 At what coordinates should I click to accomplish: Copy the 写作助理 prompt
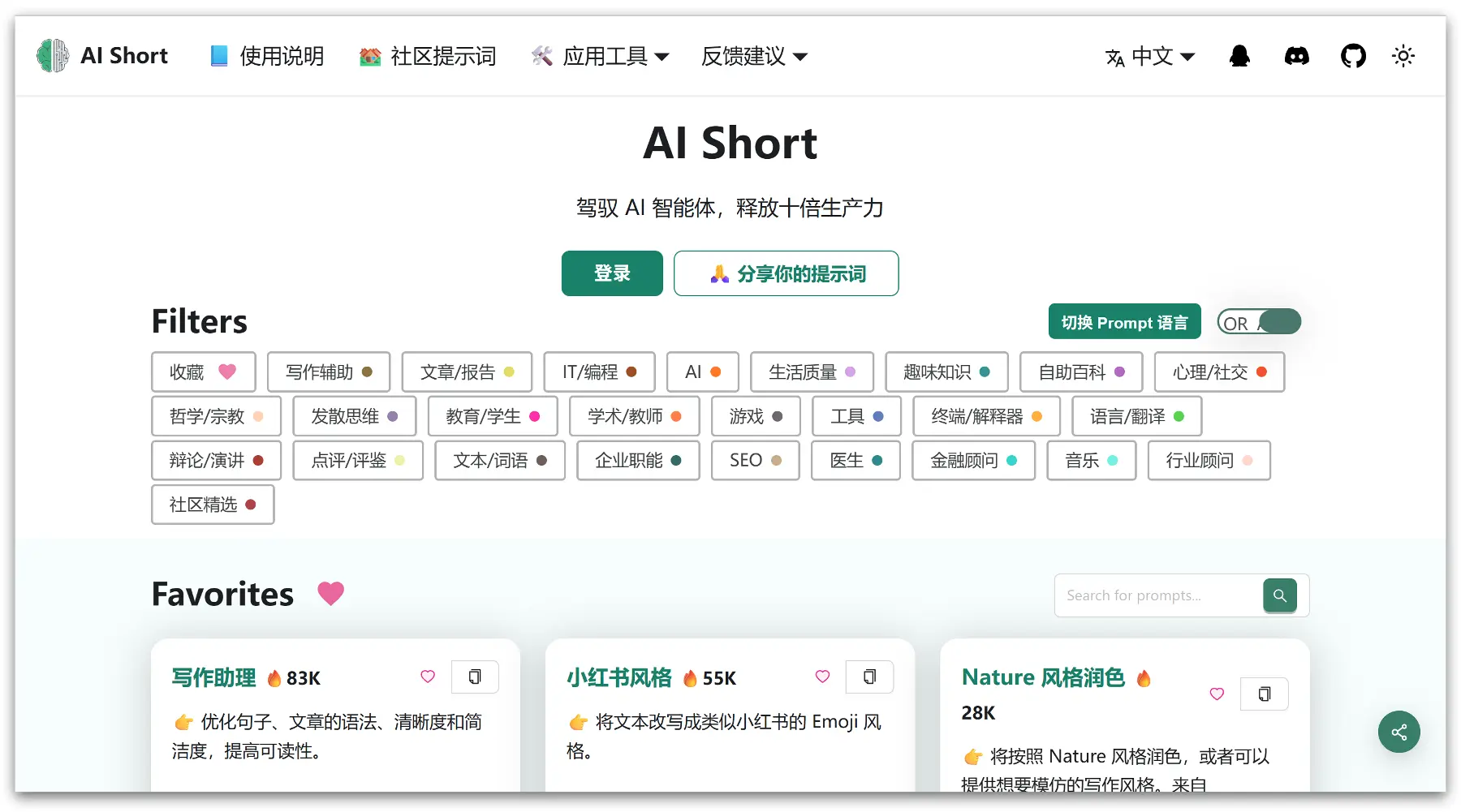(475, 677)
